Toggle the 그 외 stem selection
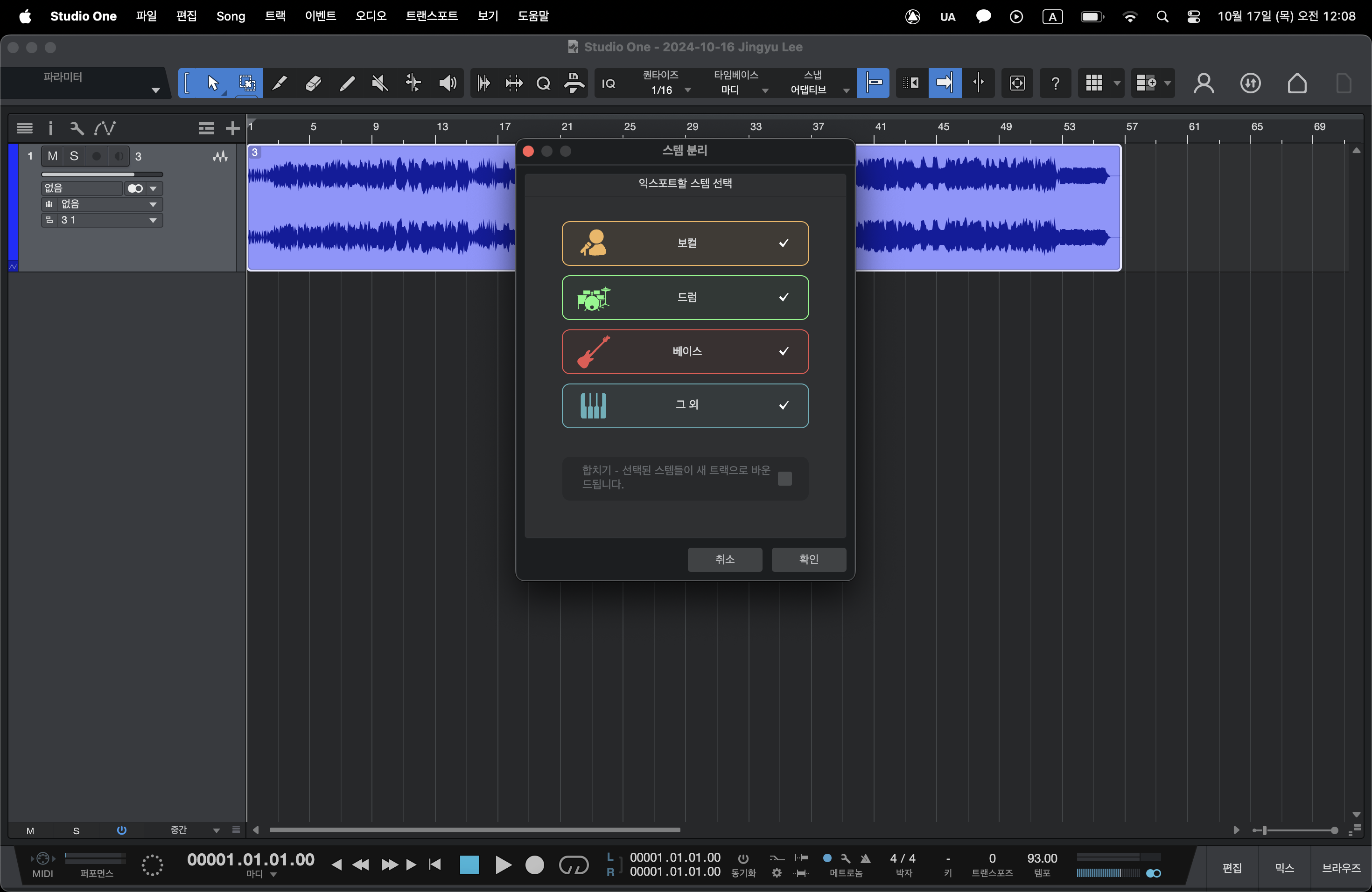 click(x=685, y=406)
